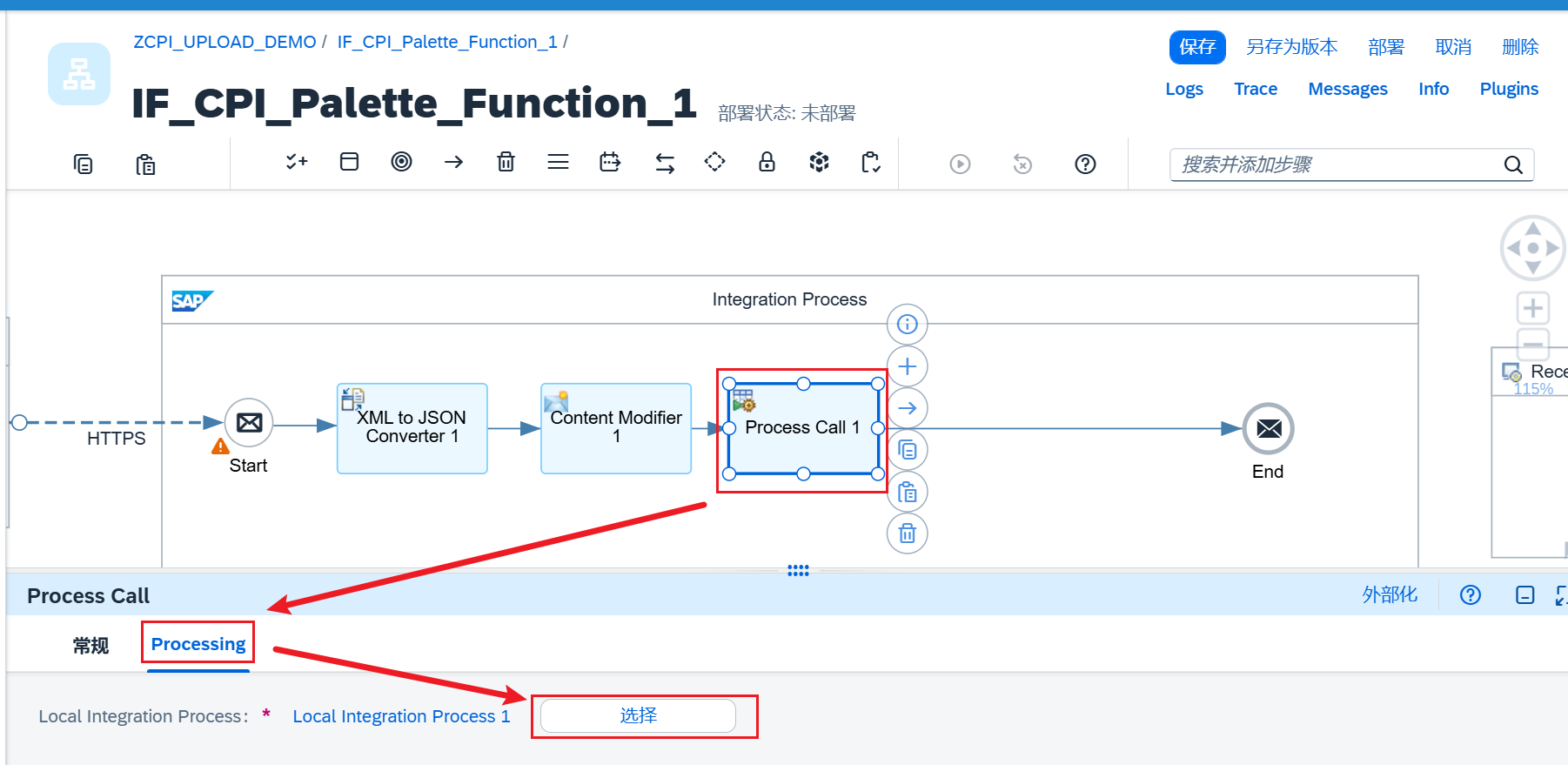The height and width of the screenshot is (765, 1568).
Task: Click the connector arrow icon beside Process Call 1
Action: click(x=907, y=408)
